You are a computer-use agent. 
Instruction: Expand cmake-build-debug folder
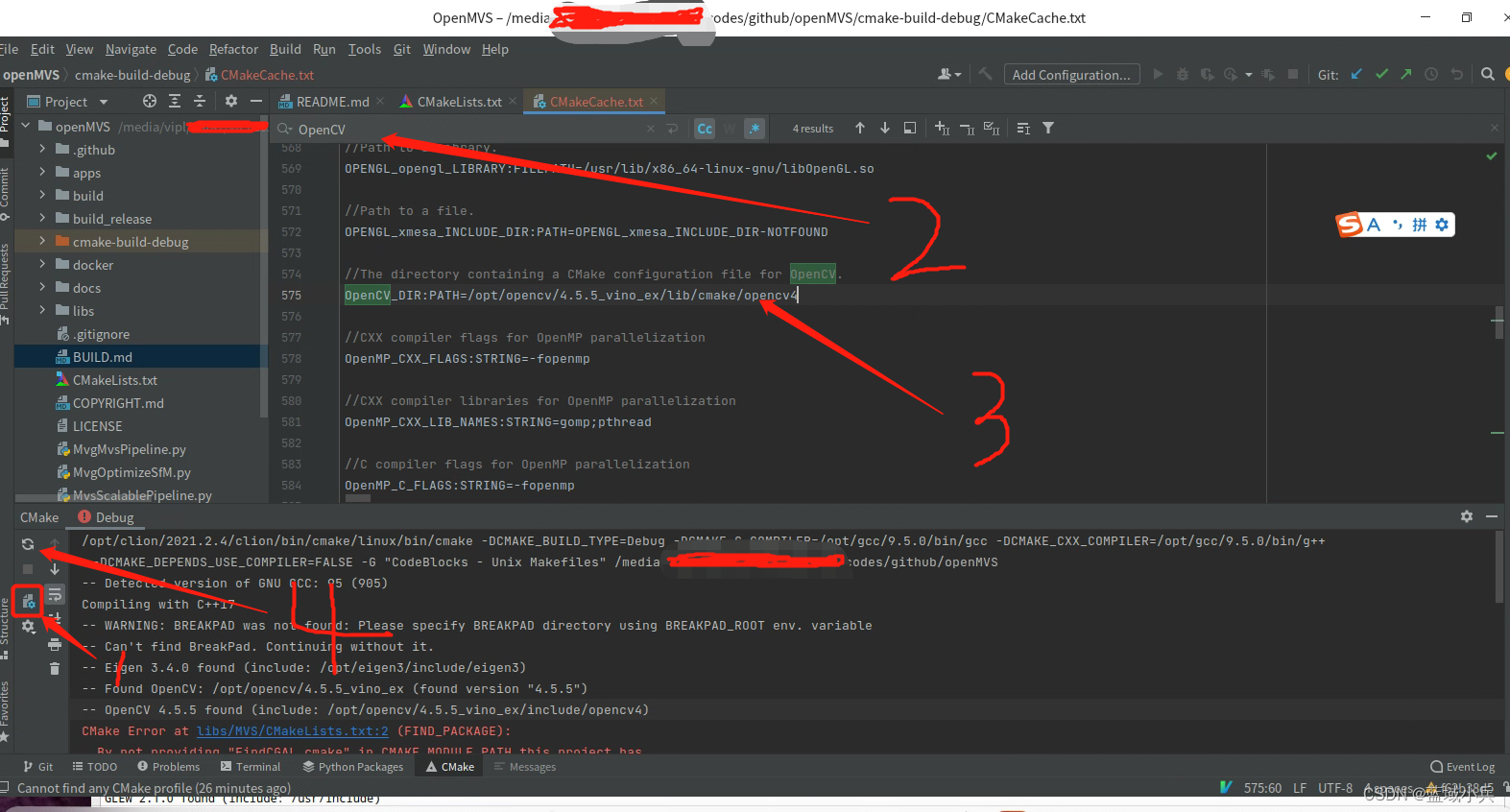pos(42,241)
